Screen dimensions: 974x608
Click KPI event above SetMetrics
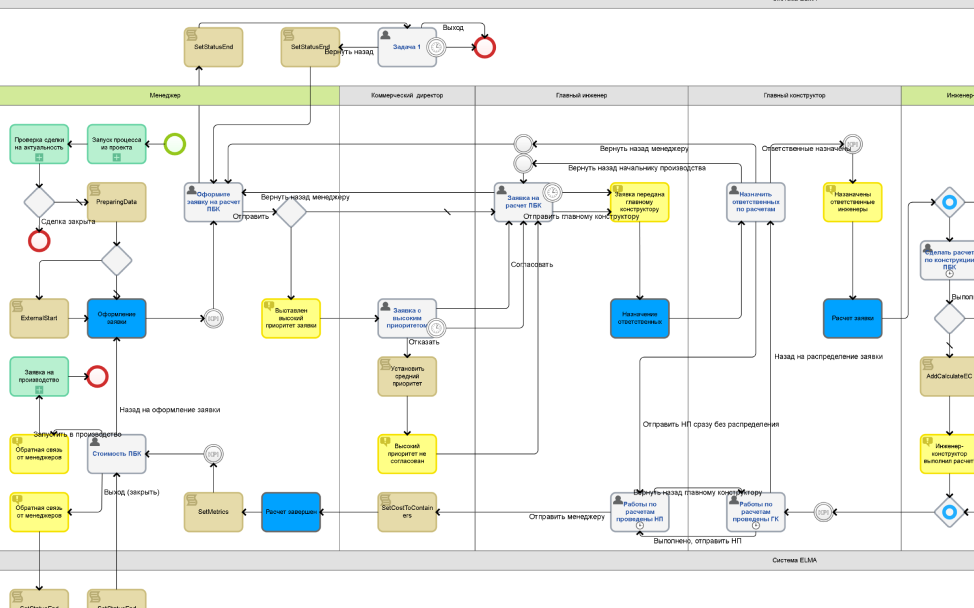[213, 454]
